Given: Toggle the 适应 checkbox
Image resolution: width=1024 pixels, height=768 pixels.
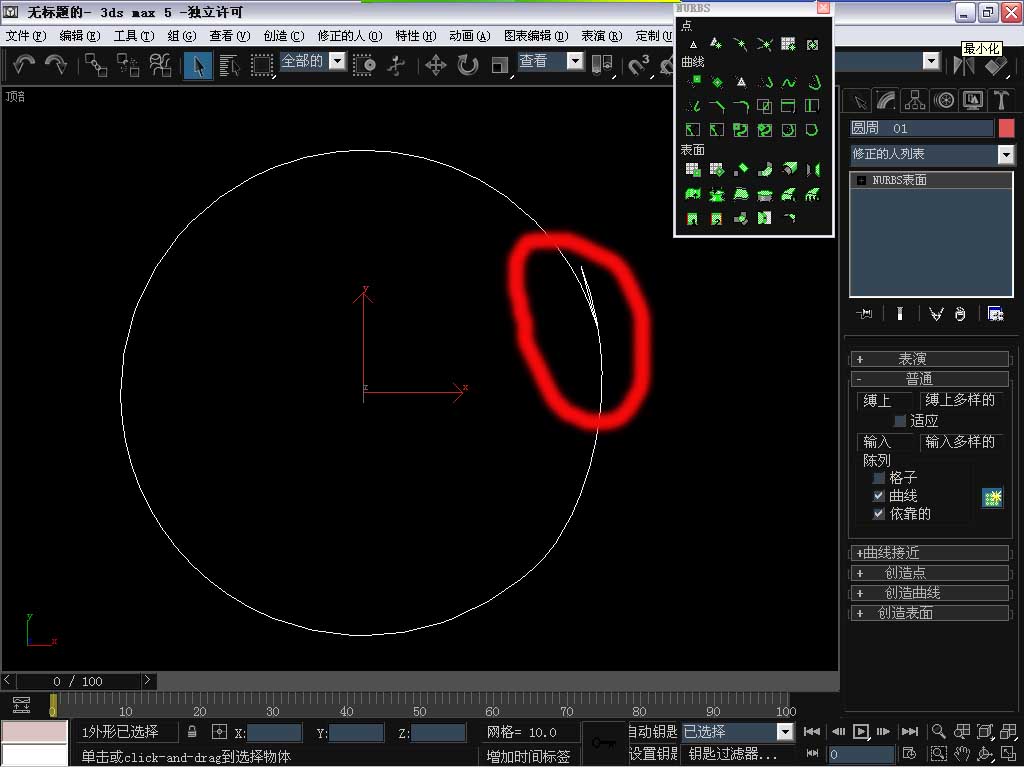Looking at the screenshot, I should [x=900, y=421].
